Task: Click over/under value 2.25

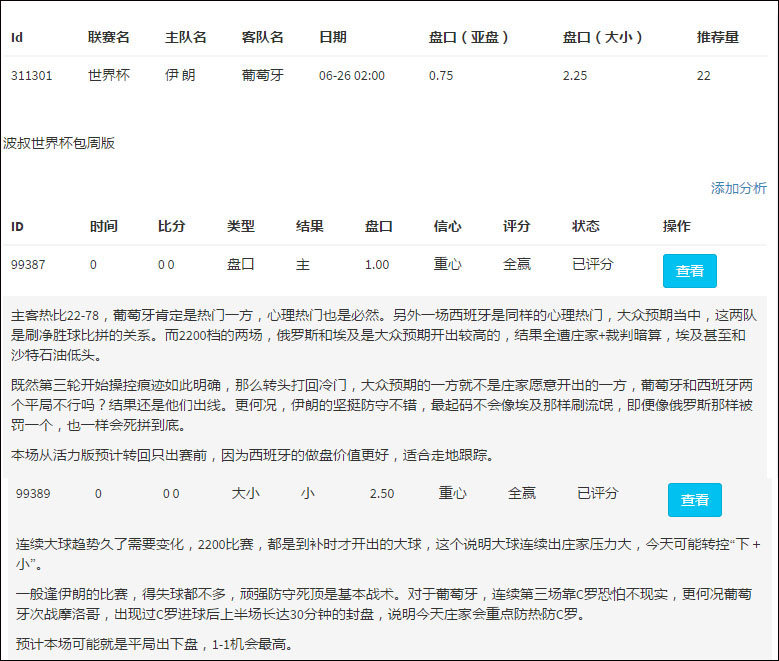Action: (x=575, y=76)
